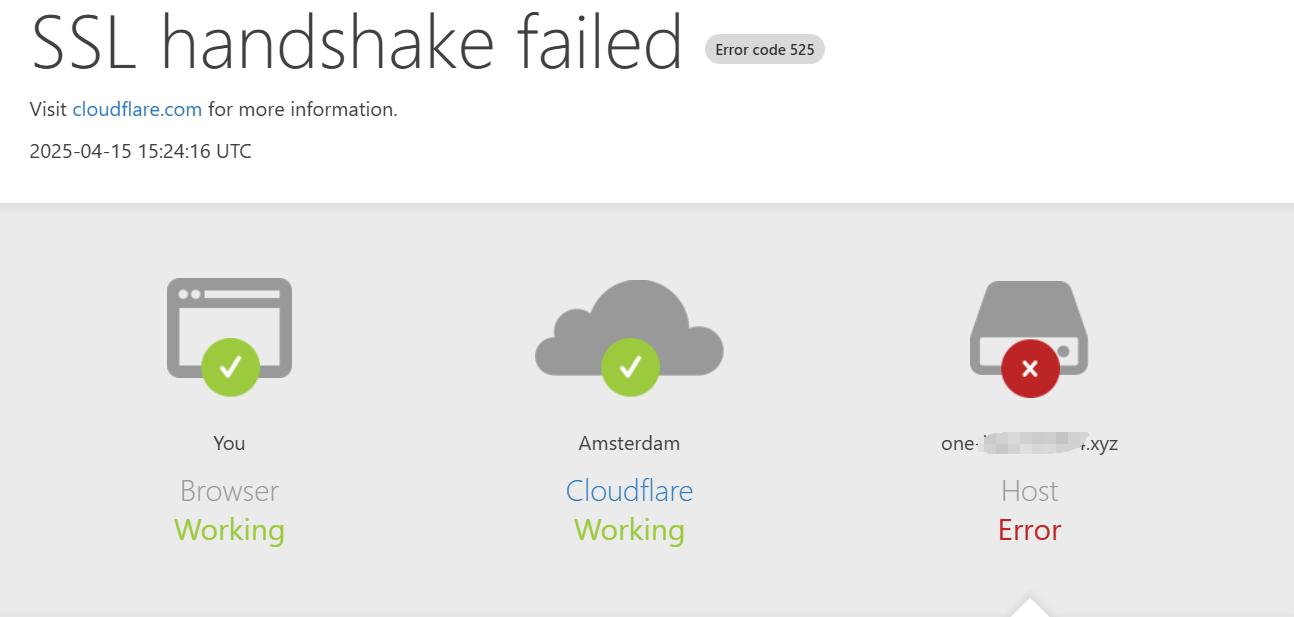Image resolution: width=1294 pixels, height=617 pixels.
Task: Click the gray Browser label
Action: [229, 491]
